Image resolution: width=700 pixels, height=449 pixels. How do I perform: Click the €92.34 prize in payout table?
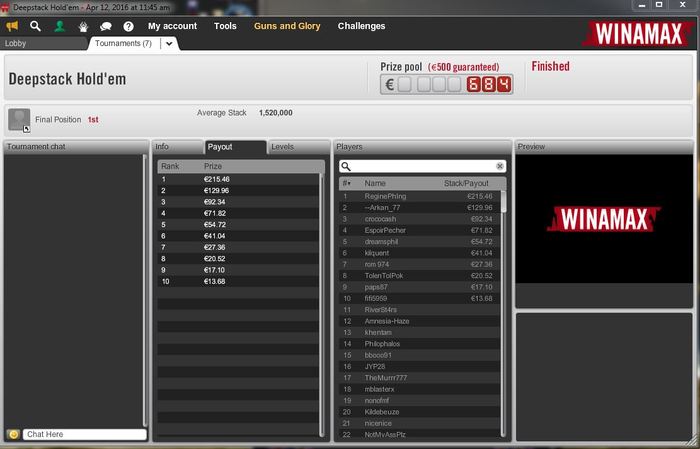click(215, 202)
